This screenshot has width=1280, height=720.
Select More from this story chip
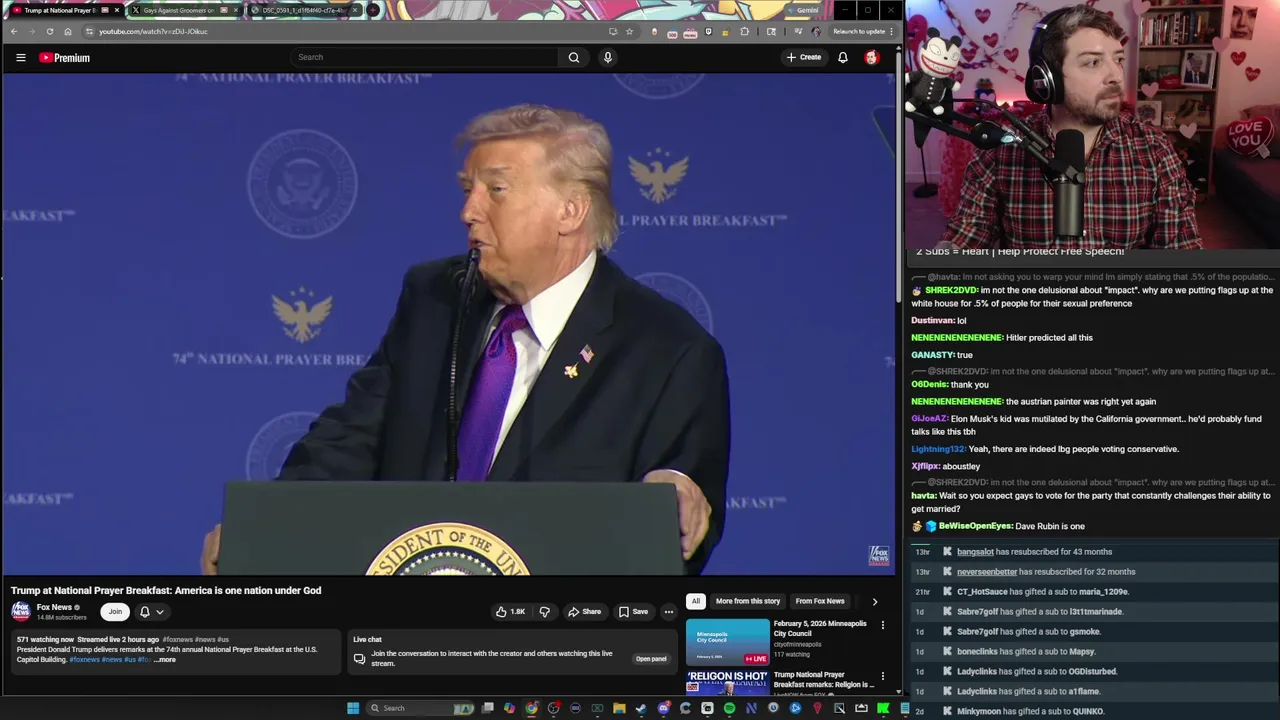748,601
